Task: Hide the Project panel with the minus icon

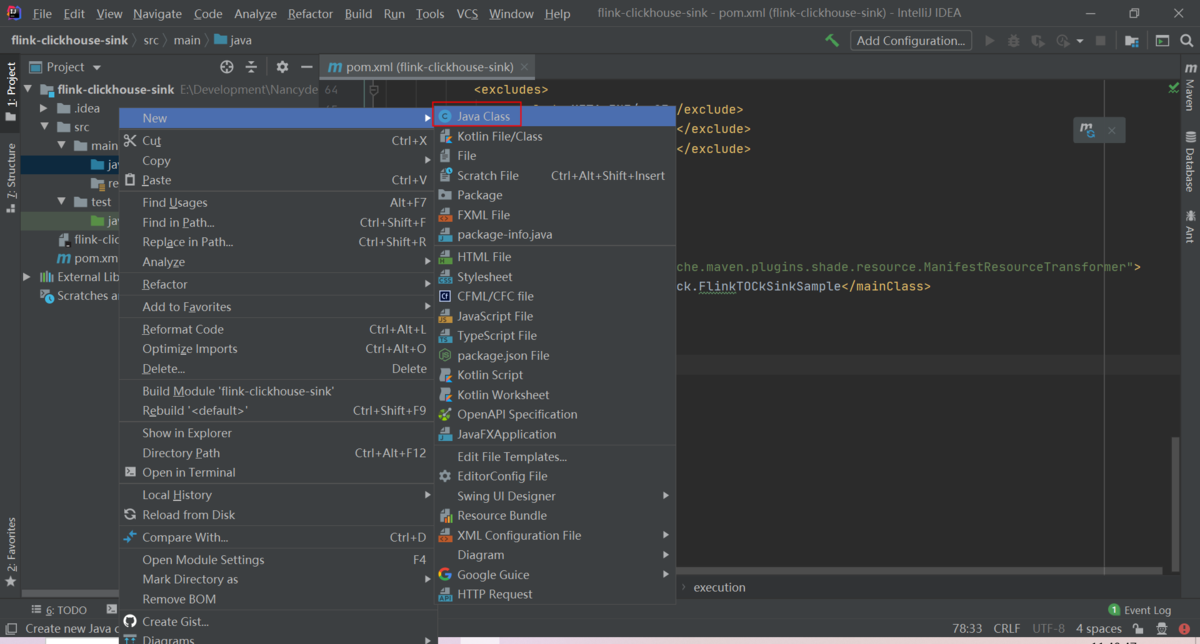Action: click(307, 67)
